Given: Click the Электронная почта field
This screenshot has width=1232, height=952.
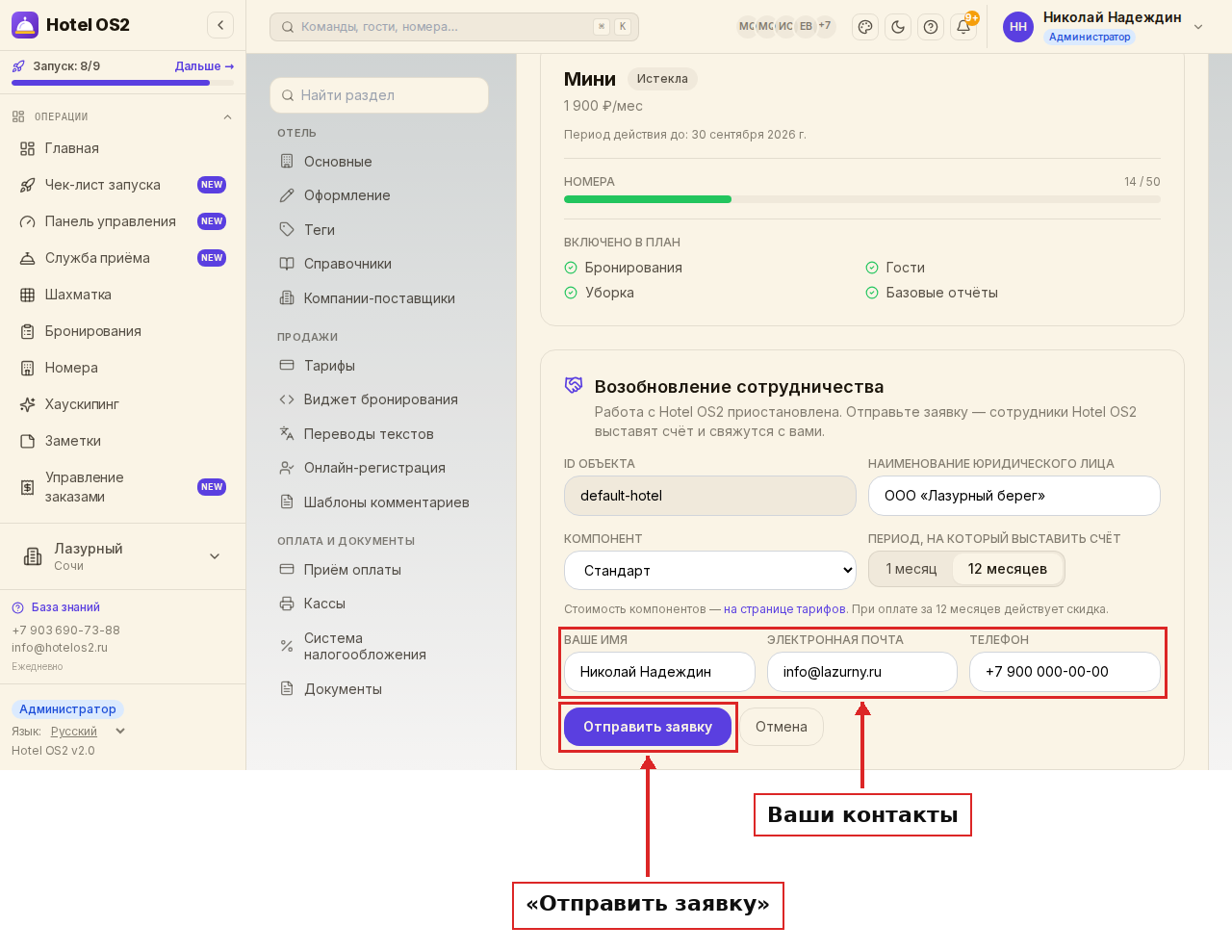Looking at the screenshot, I should coord(862,672).
